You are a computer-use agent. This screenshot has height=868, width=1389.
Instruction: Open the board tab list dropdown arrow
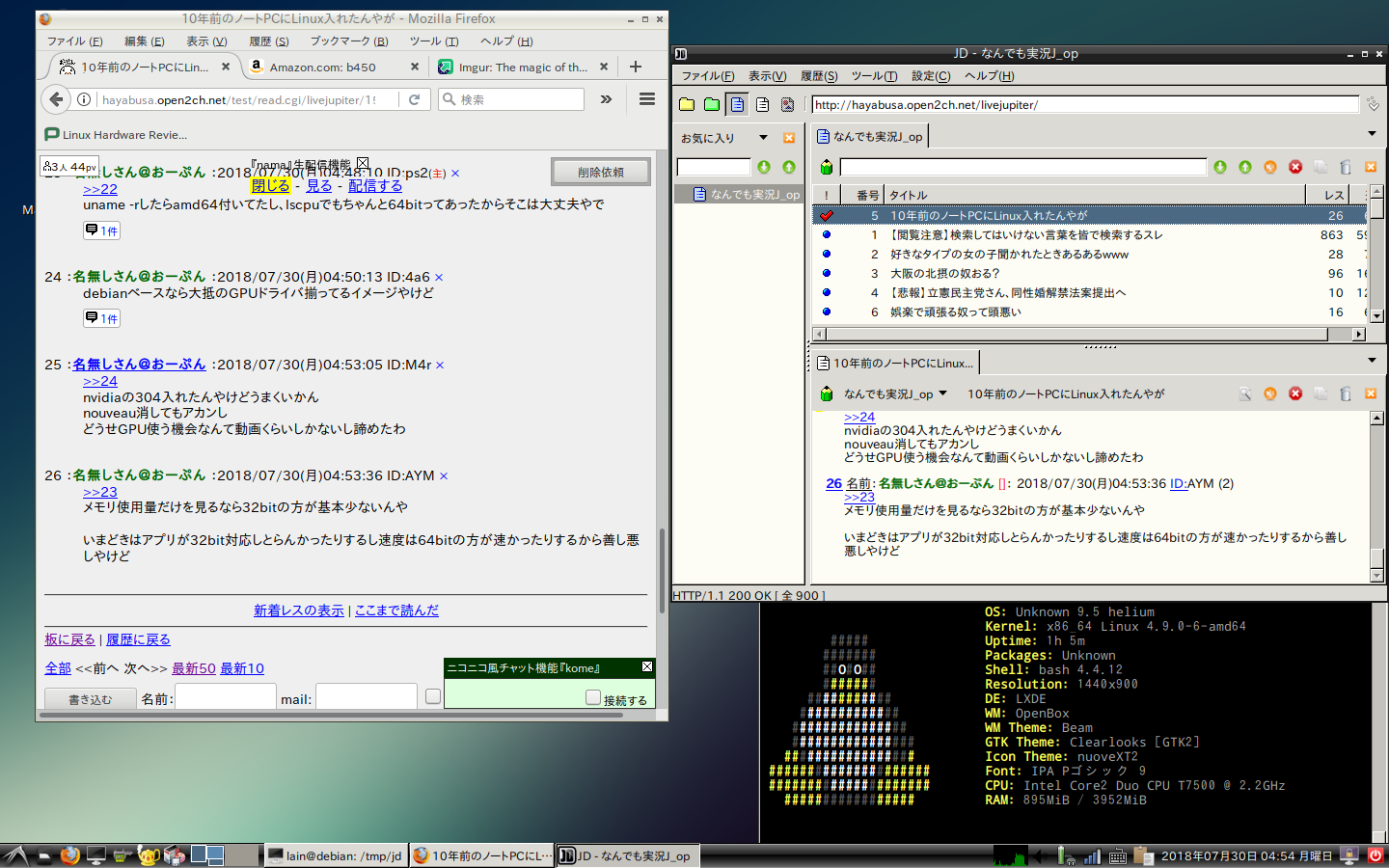(x=1372, y=134)
